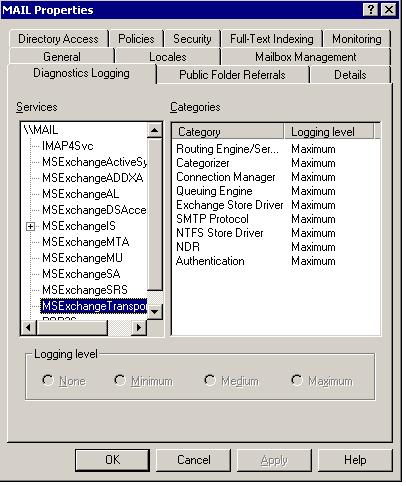Screen dimensions: 406x486
Task: Switch to the General tab
Action: [62, 57]
